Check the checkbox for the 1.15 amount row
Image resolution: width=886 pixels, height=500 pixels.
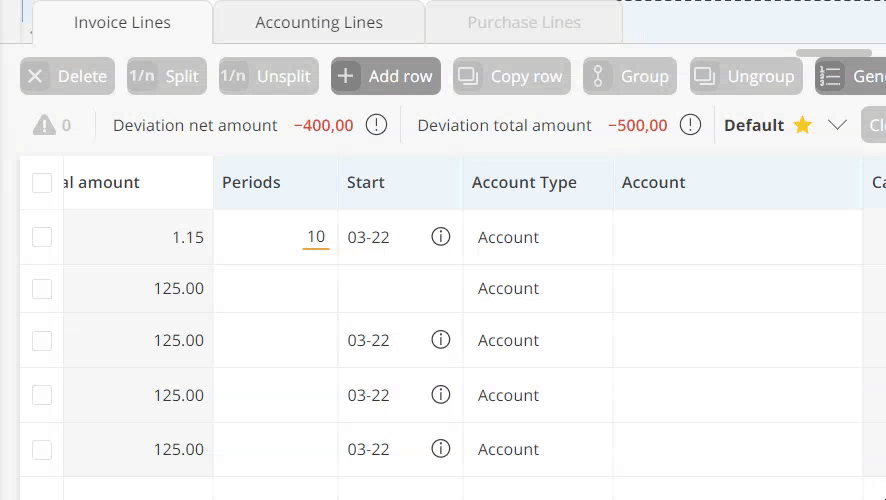point(42,237)
